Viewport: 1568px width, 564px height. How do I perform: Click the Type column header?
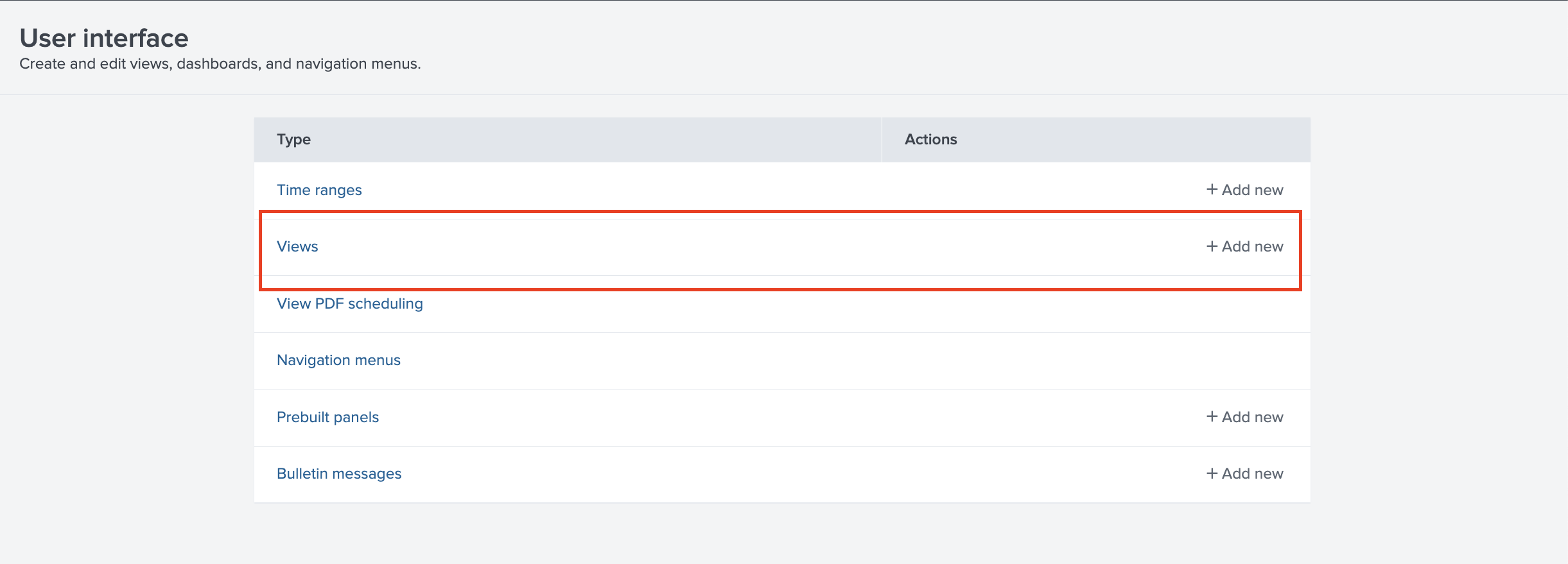[293, 139]
